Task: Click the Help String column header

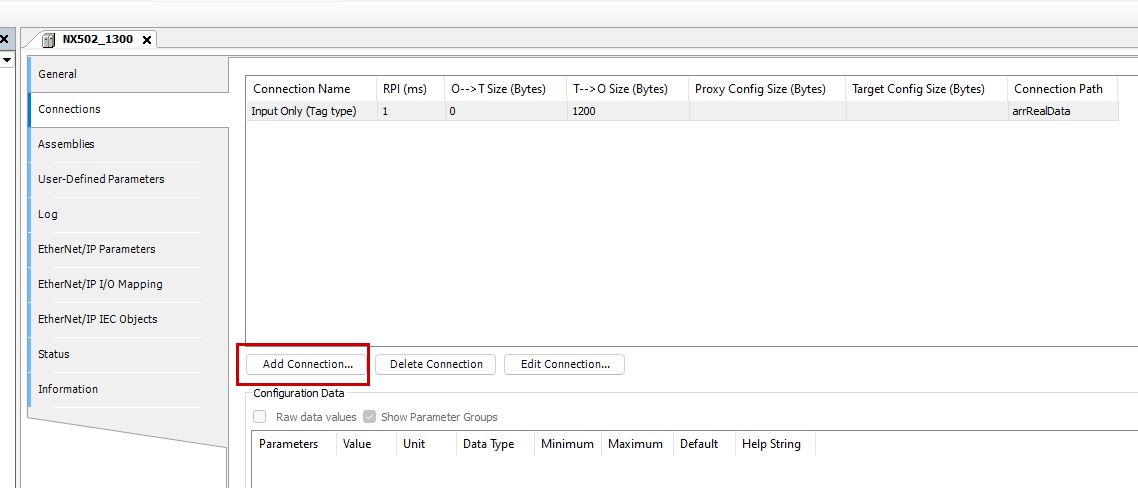Action: (771, 444)
